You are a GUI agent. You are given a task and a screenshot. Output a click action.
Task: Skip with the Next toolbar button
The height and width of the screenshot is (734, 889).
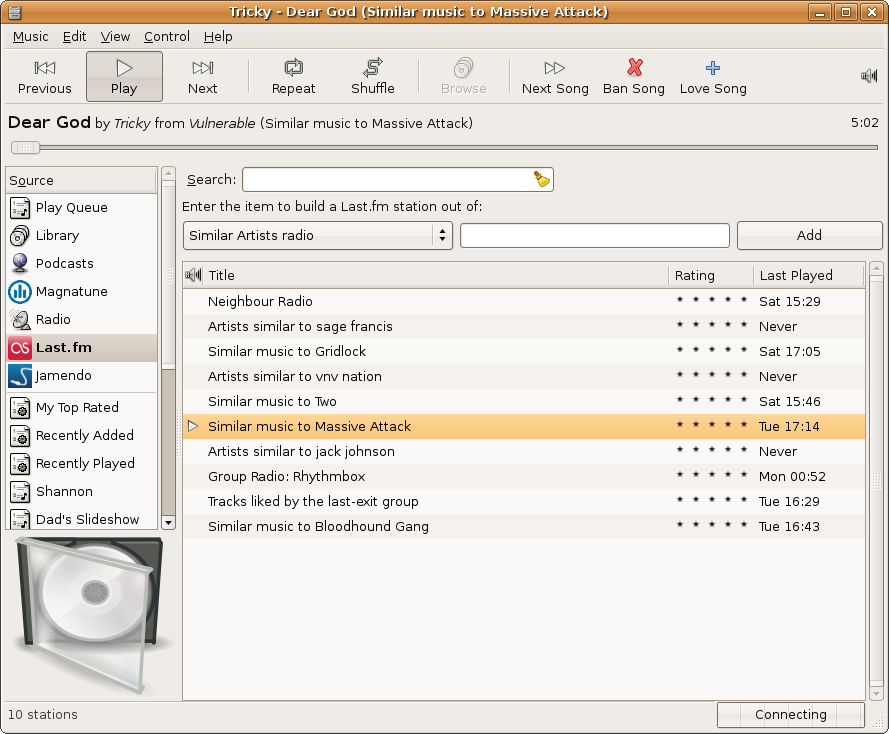tap(202, 77)
